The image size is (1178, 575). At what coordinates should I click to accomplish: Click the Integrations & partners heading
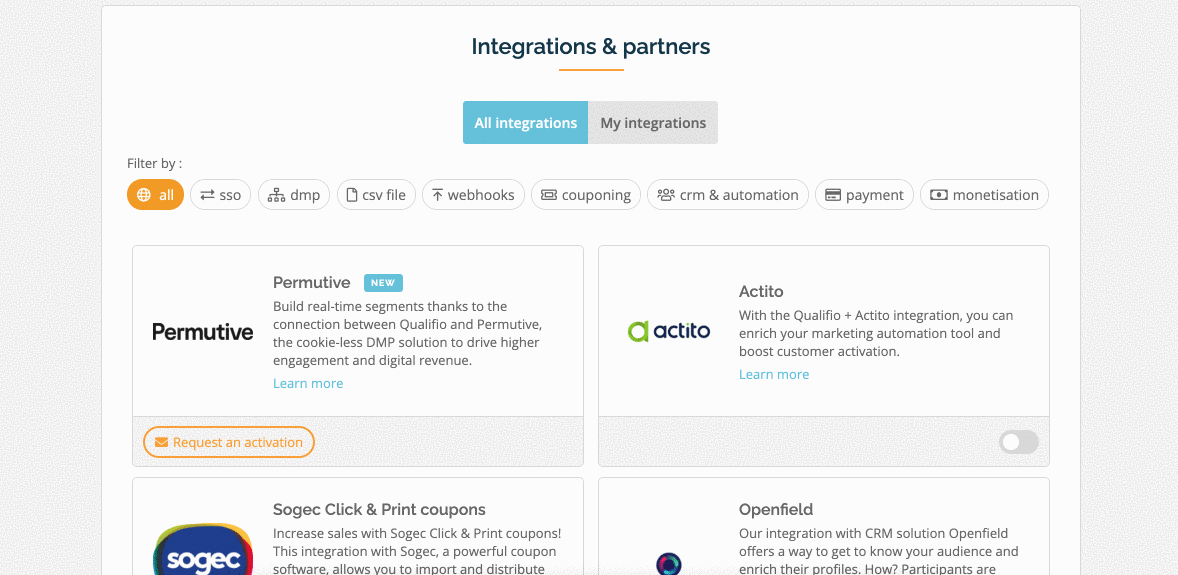tap(591, 47)
